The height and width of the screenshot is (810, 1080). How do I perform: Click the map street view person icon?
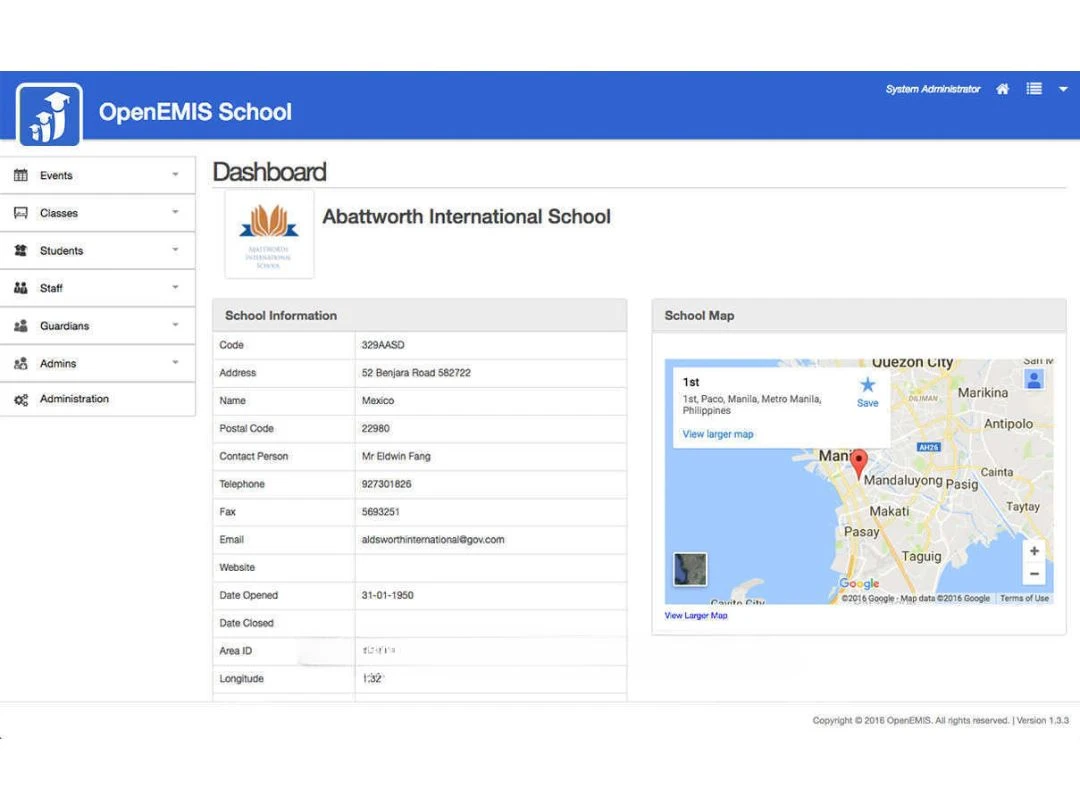point(1034,380)
